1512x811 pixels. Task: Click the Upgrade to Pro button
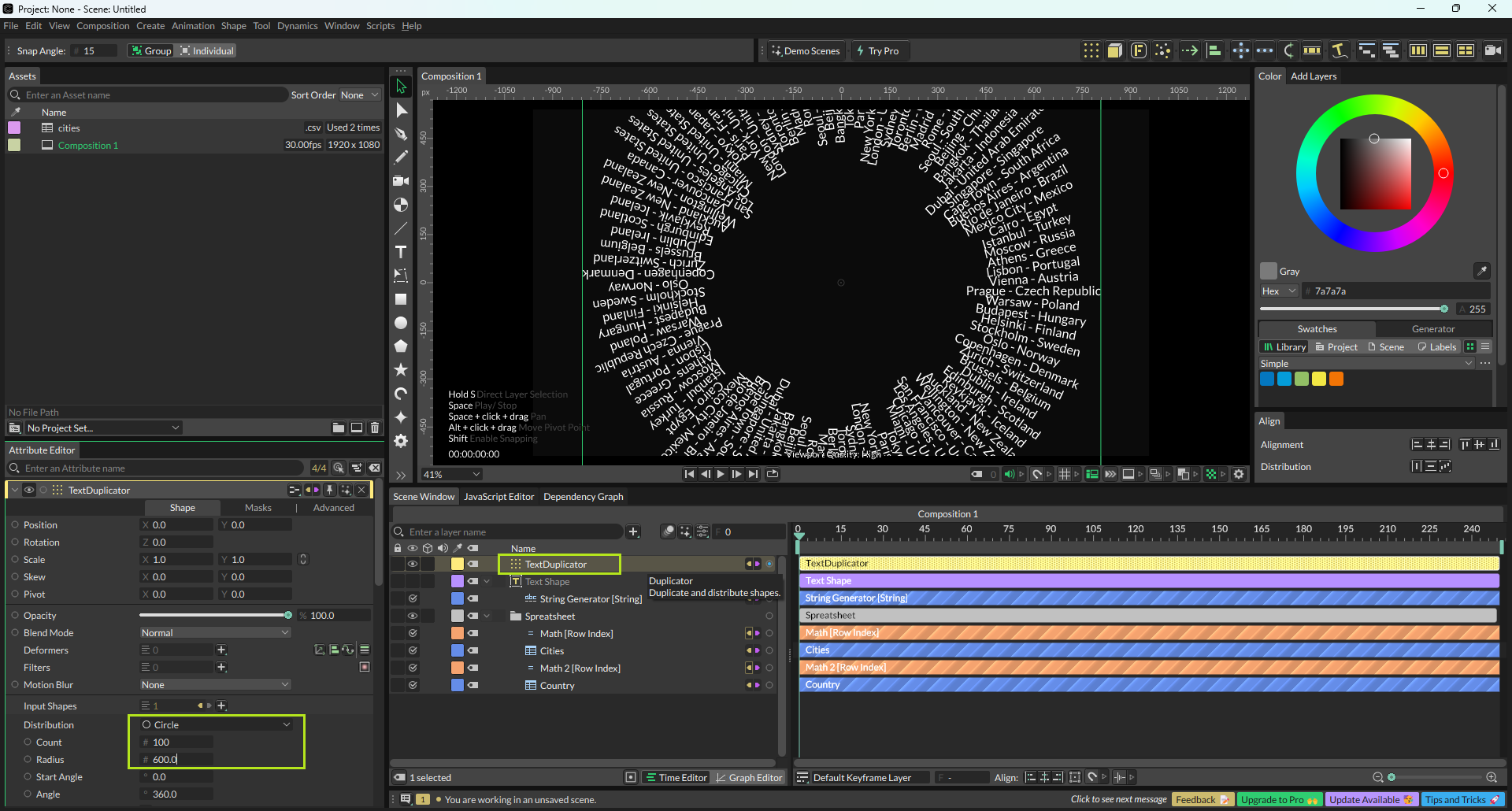[x=1278, y=799]
